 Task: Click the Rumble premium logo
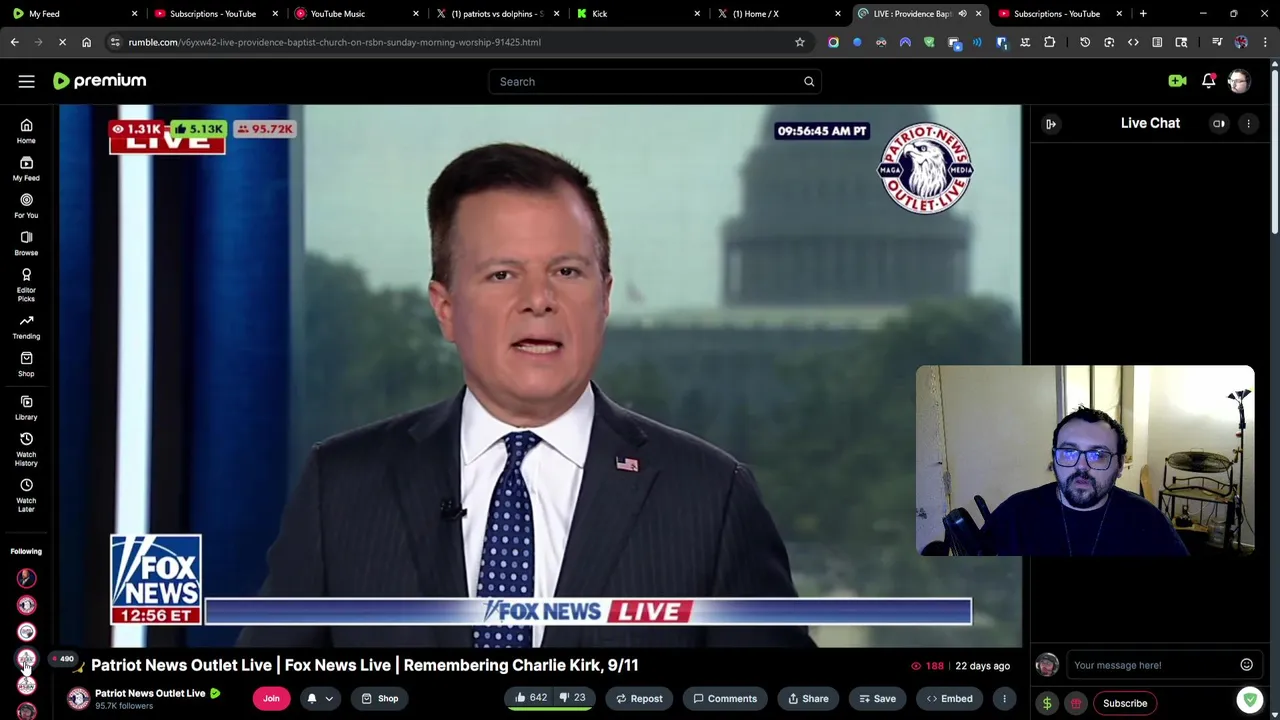(99, 81)
